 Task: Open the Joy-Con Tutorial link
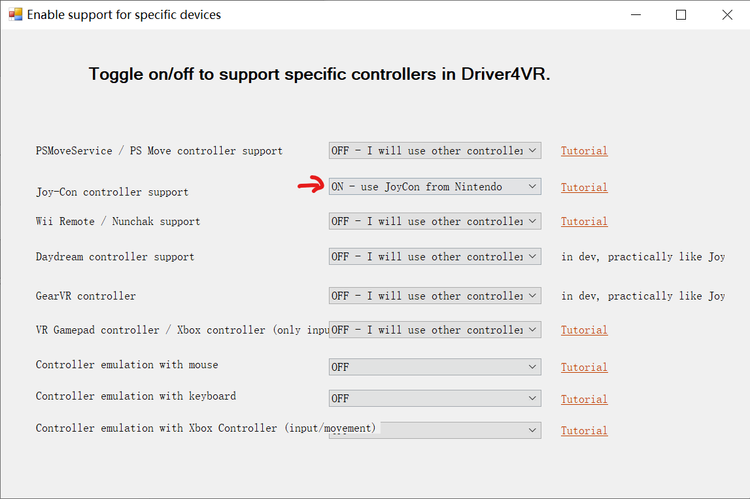pyautogui.click(x=584, y=187)
